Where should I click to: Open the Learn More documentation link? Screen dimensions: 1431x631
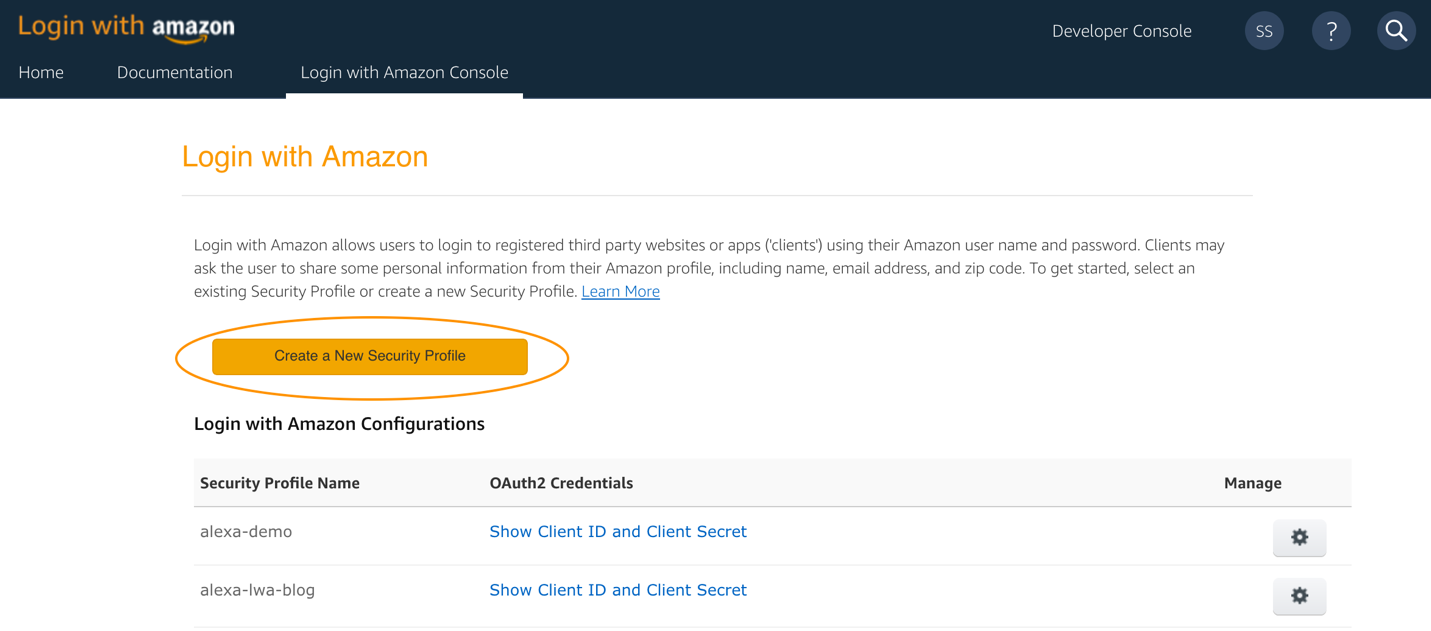[620, 291]
